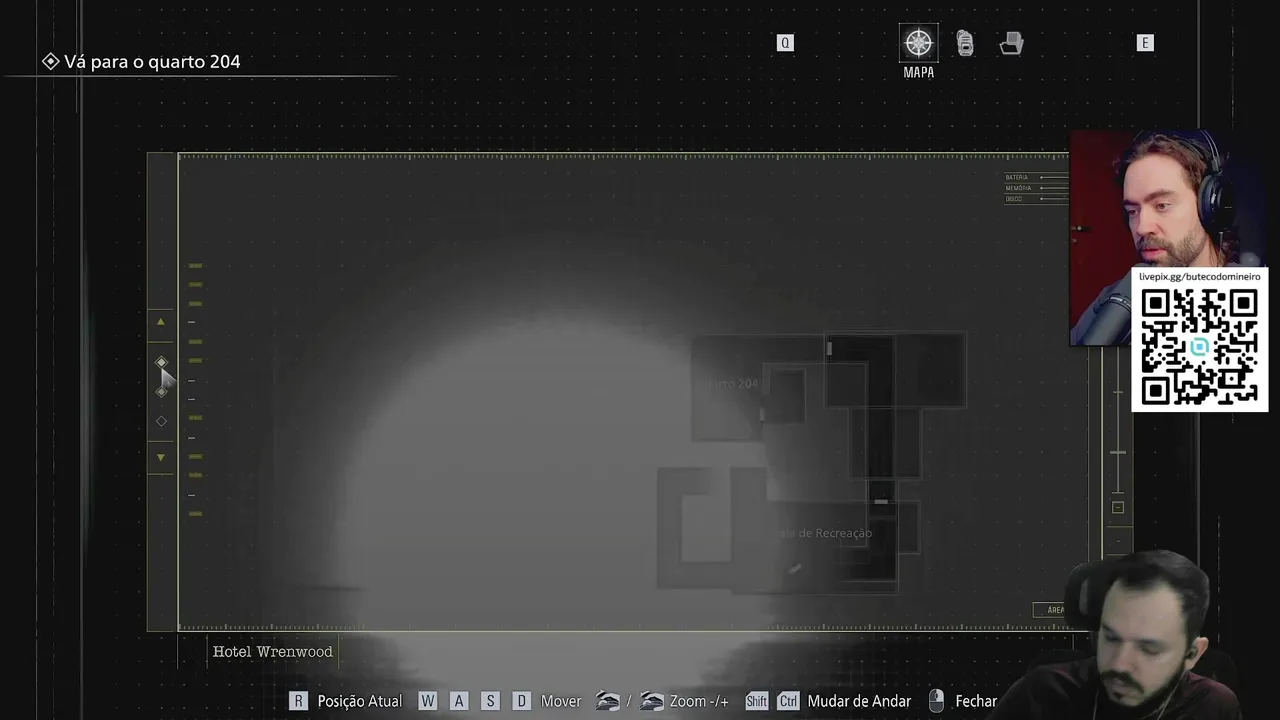Select the middle floor diamond marker
This screenshot has height=720, width=1280.
click(161, 391)
